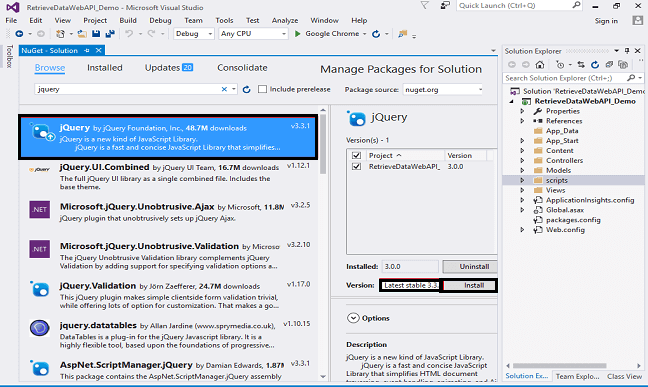Clear the jquery search text
The image size is (648, 387).
pos(224,89)
